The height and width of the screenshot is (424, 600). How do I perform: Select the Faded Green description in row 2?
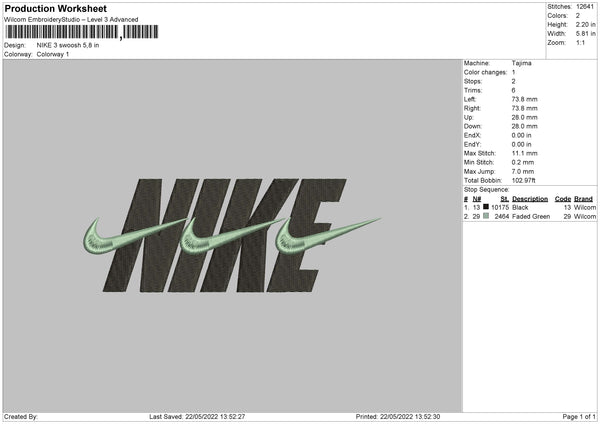[x=531, y=217]
